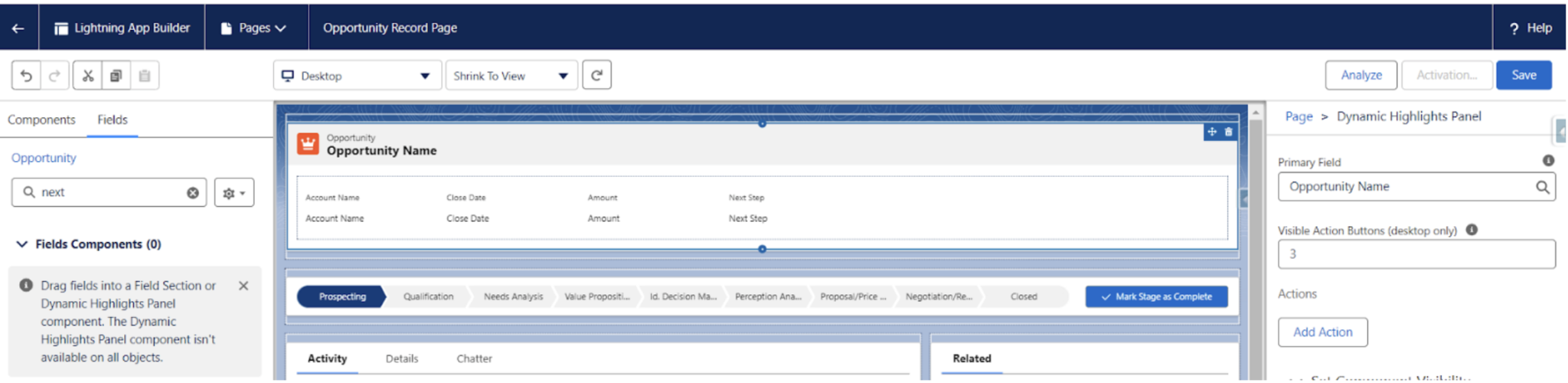Clear the 'next' search field
Viewport: 1568px width, 383px height.
pyautogui.click(x=193, y=193)
